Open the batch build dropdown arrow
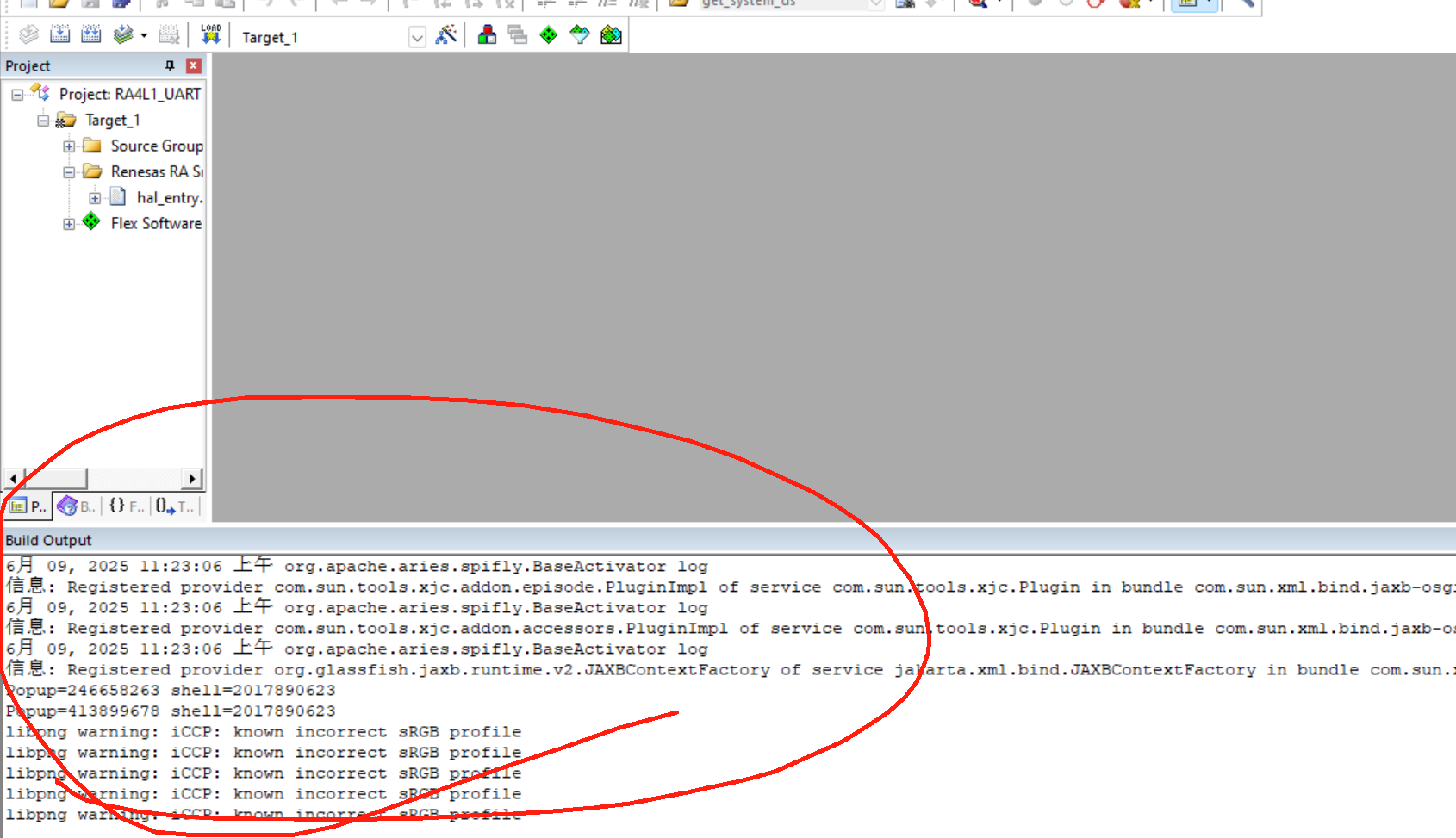Viewport: 1456px width, 838px height. point(144,35)
